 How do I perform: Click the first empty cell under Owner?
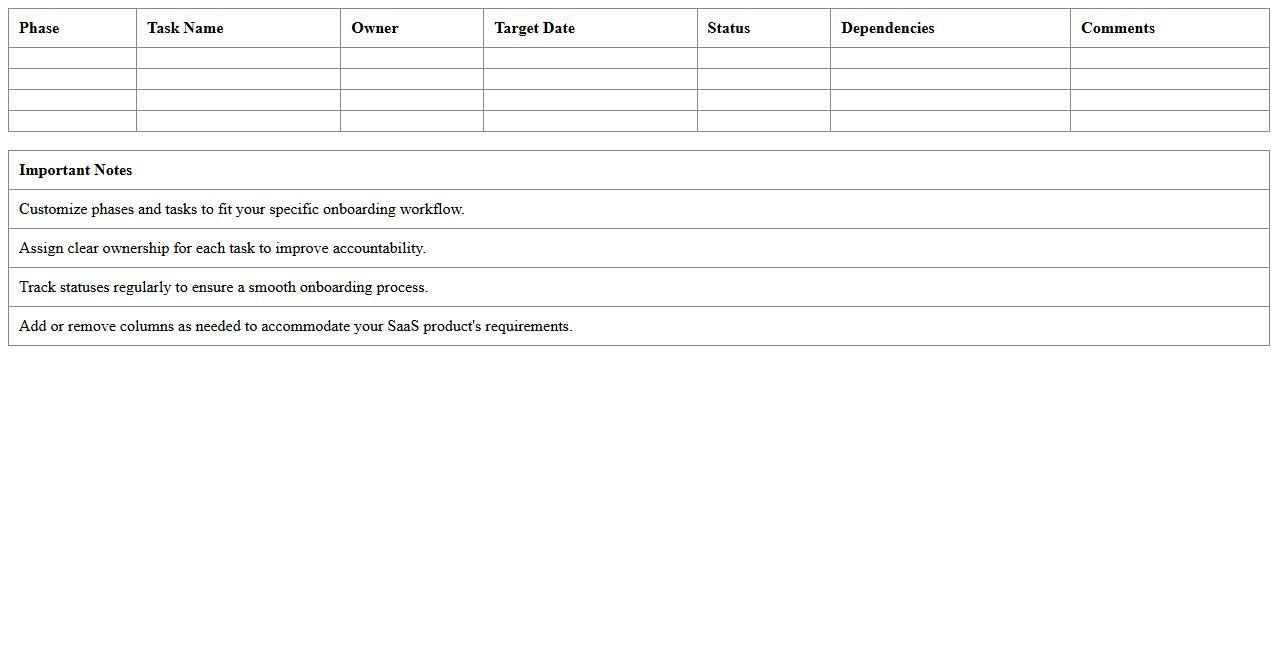tap(411, 58)
